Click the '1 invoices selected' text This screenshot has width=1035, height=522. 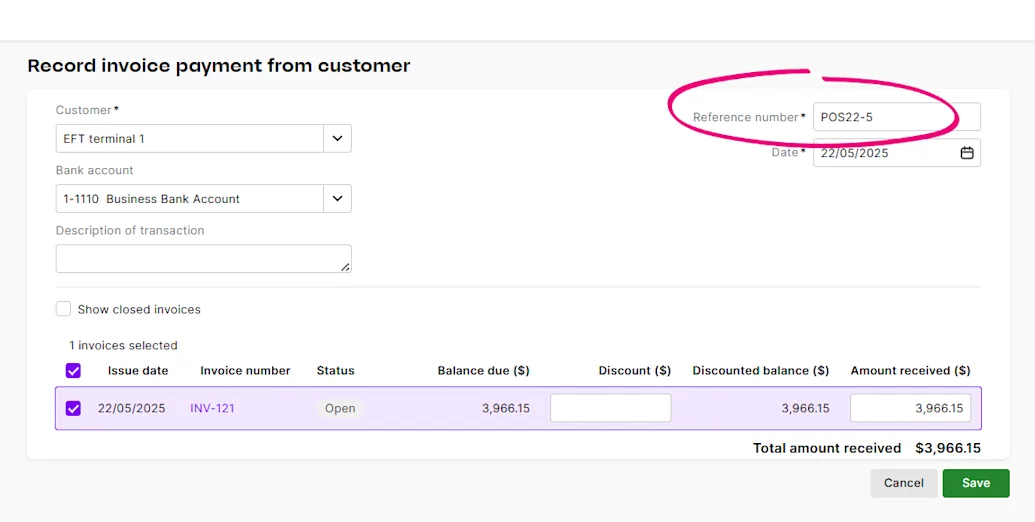[x=123, y=345]
